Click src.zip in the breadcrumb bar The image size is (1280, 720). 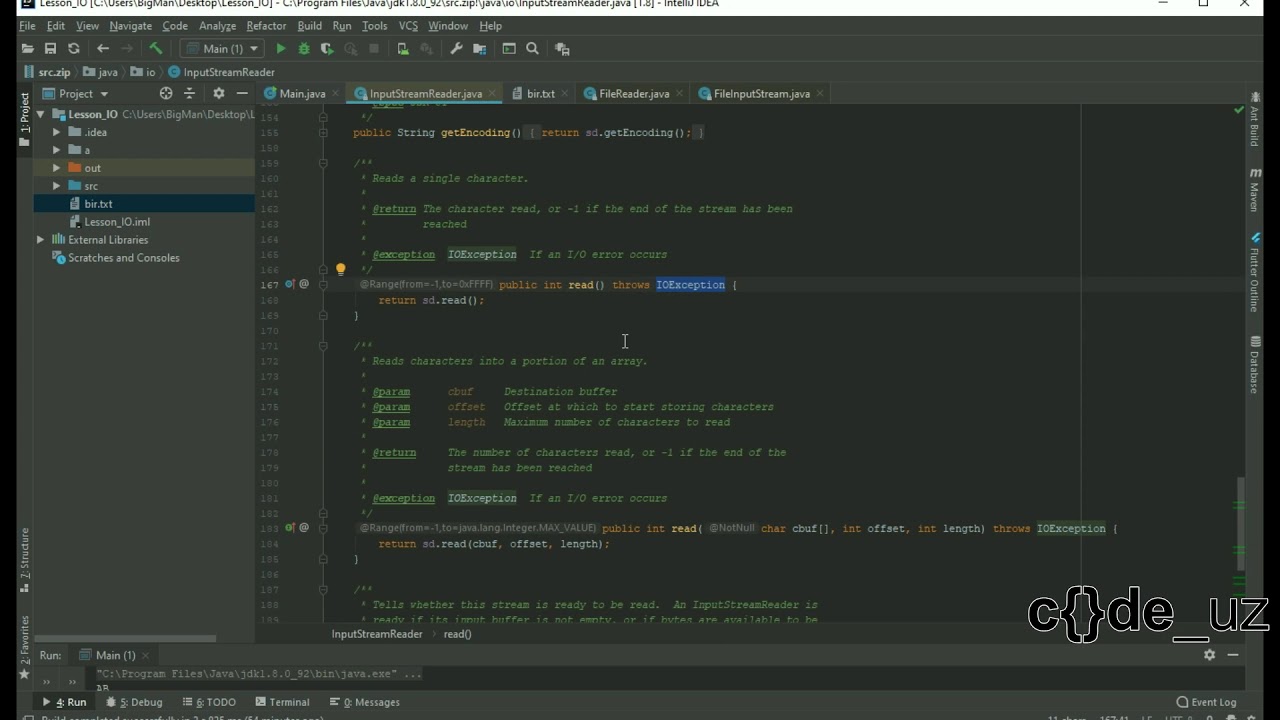click(54, 72)
